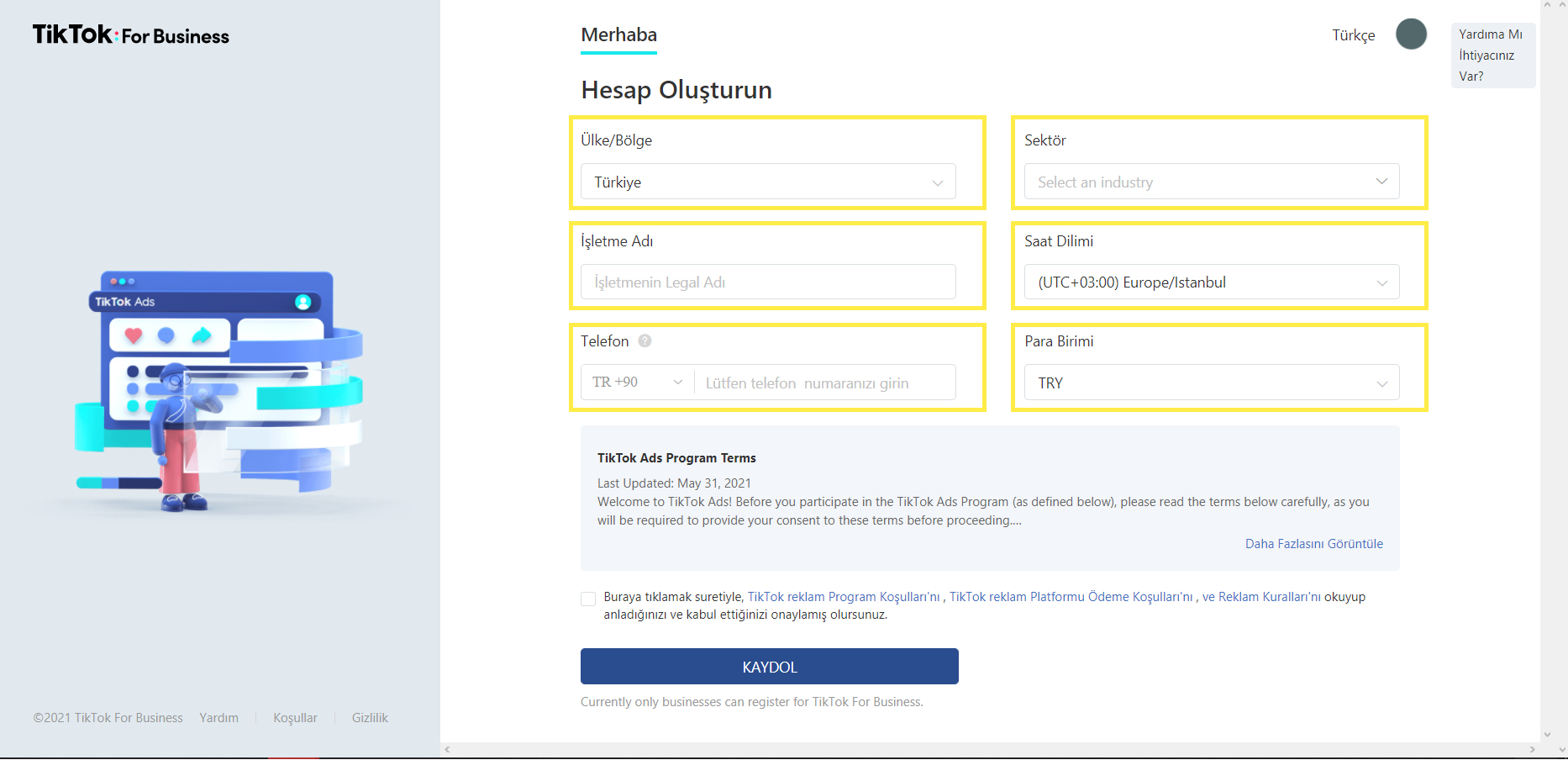Open the TR +90 country code selector
1568x760 pixels.
coord(637,383)
